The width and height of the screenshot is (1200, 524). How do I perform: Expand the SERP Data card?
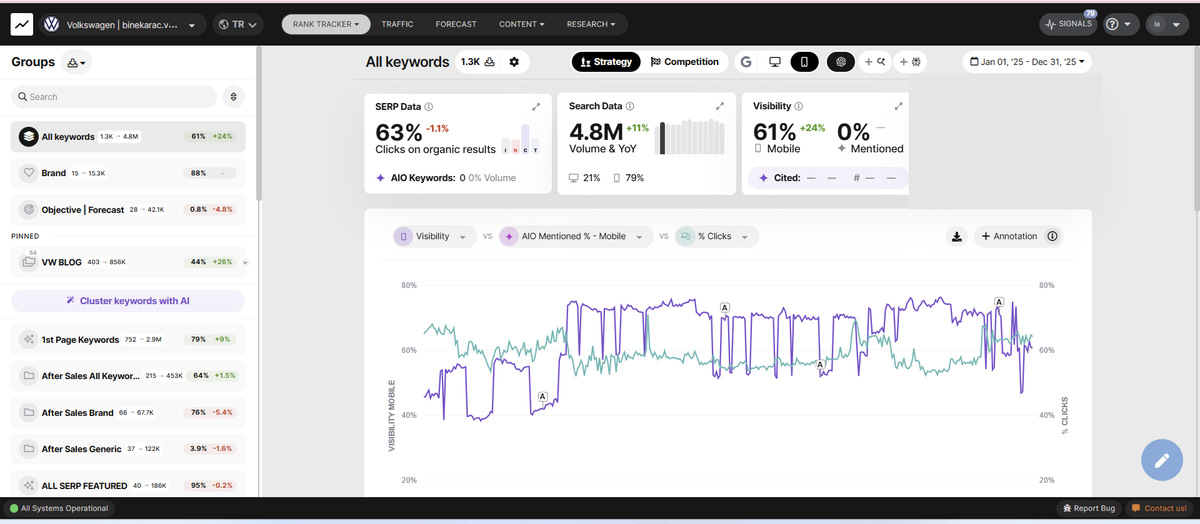536,106
